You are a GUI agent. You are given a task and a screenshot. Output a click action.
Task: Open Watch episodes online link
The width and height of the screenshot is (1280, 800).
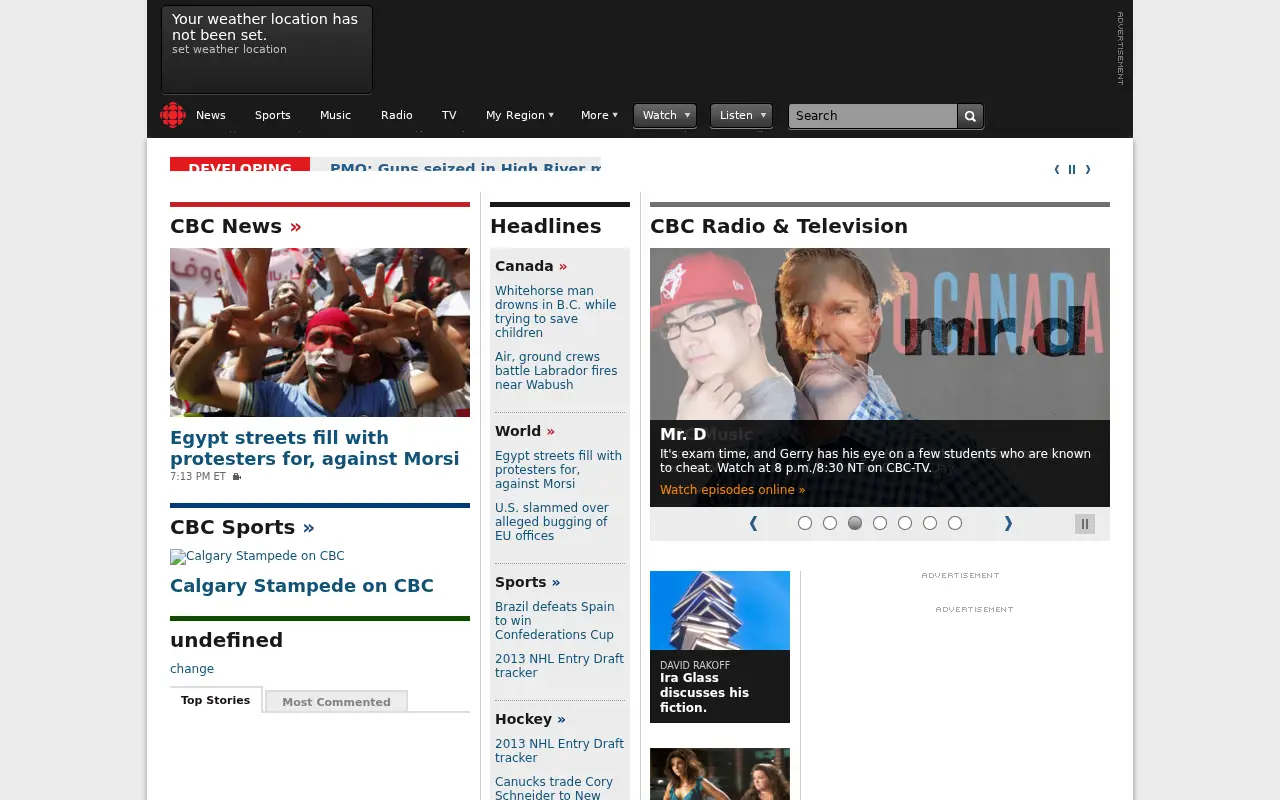[732, 490]
